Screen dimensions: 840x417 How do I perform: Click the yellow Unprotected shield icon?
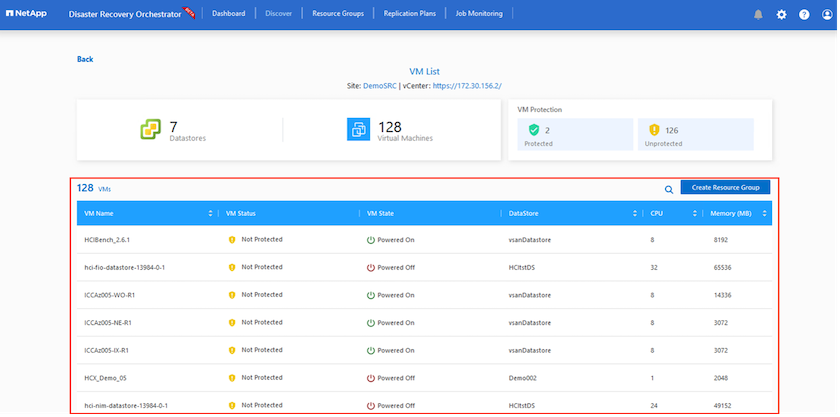[x=653, y=132]
